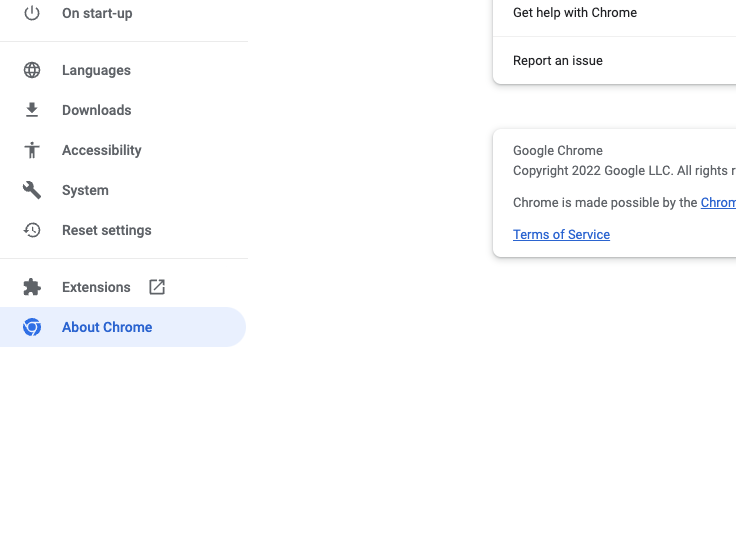736x533 pixels.
Task: Click the Languages globe icon
Action: pyautogui.click(x=32, y=70)
